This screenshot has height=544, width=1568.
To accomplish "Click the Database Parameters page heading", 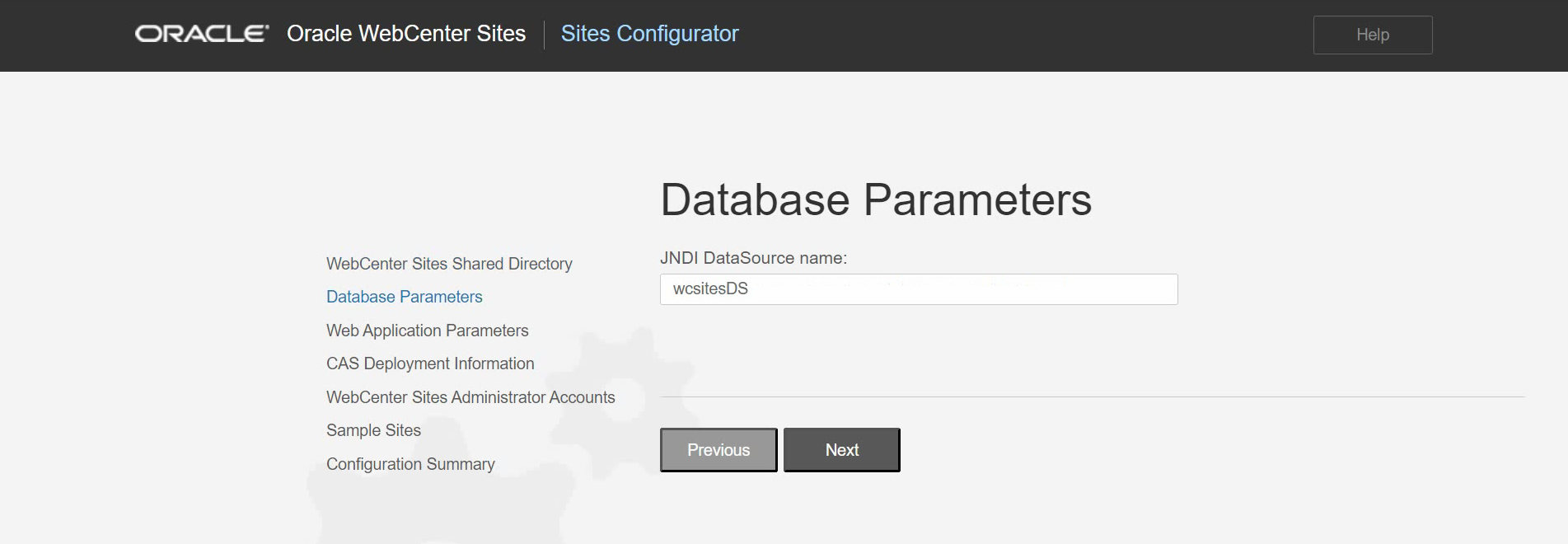I will point(875,199).
